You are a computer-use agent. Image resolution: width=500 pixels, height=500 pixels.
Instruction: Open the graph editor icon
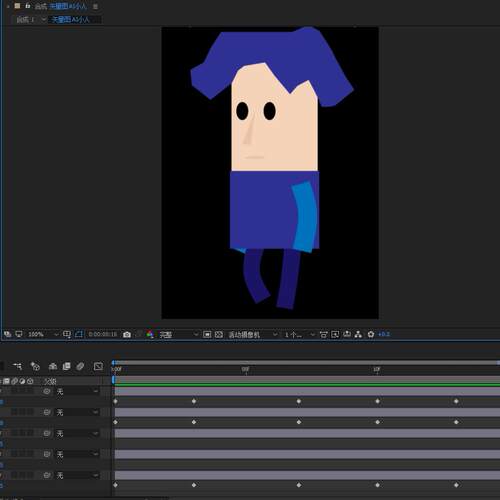(x=98, y=366)
